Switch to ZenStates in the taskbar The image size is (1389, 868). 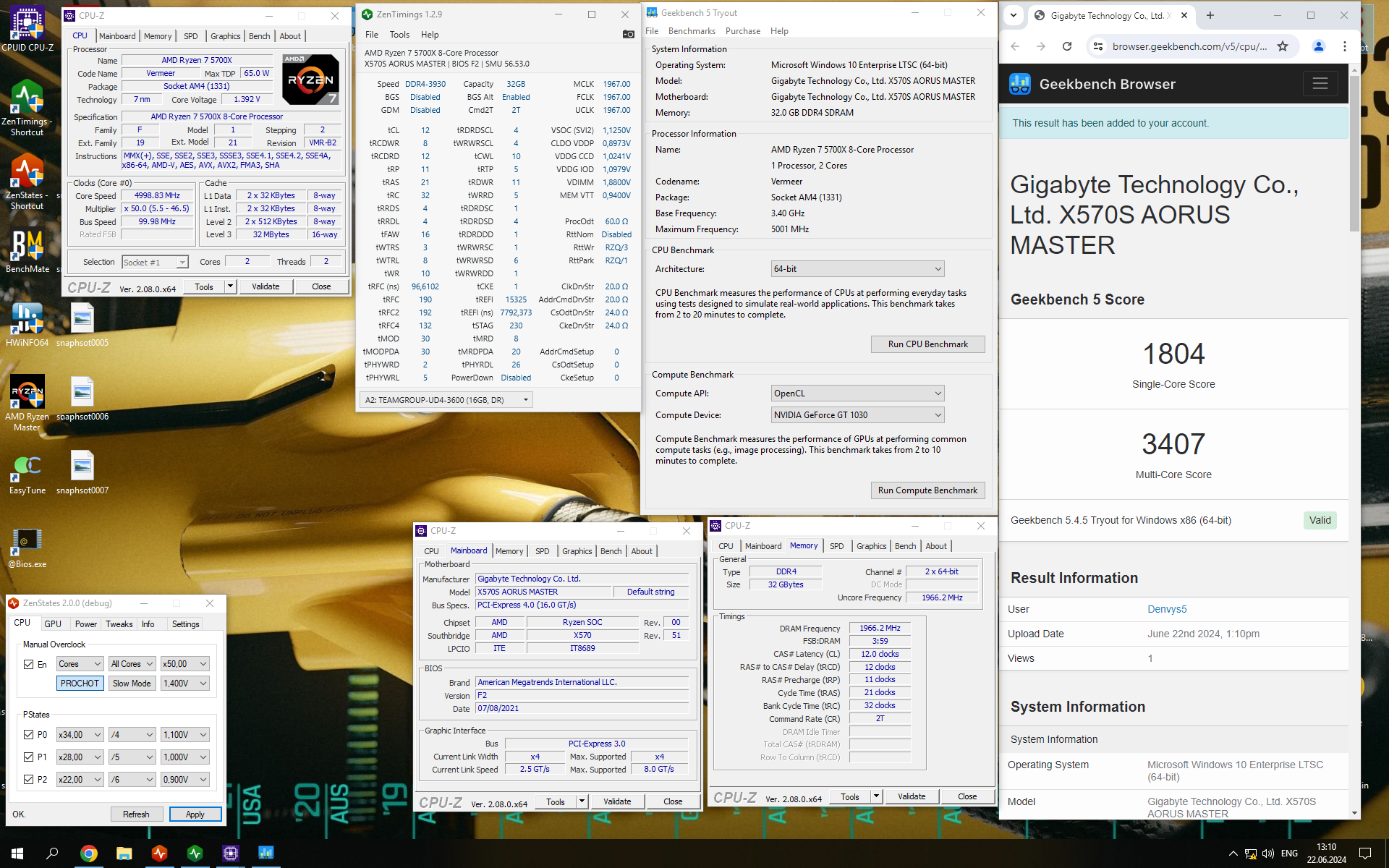[x=159, y=854]
